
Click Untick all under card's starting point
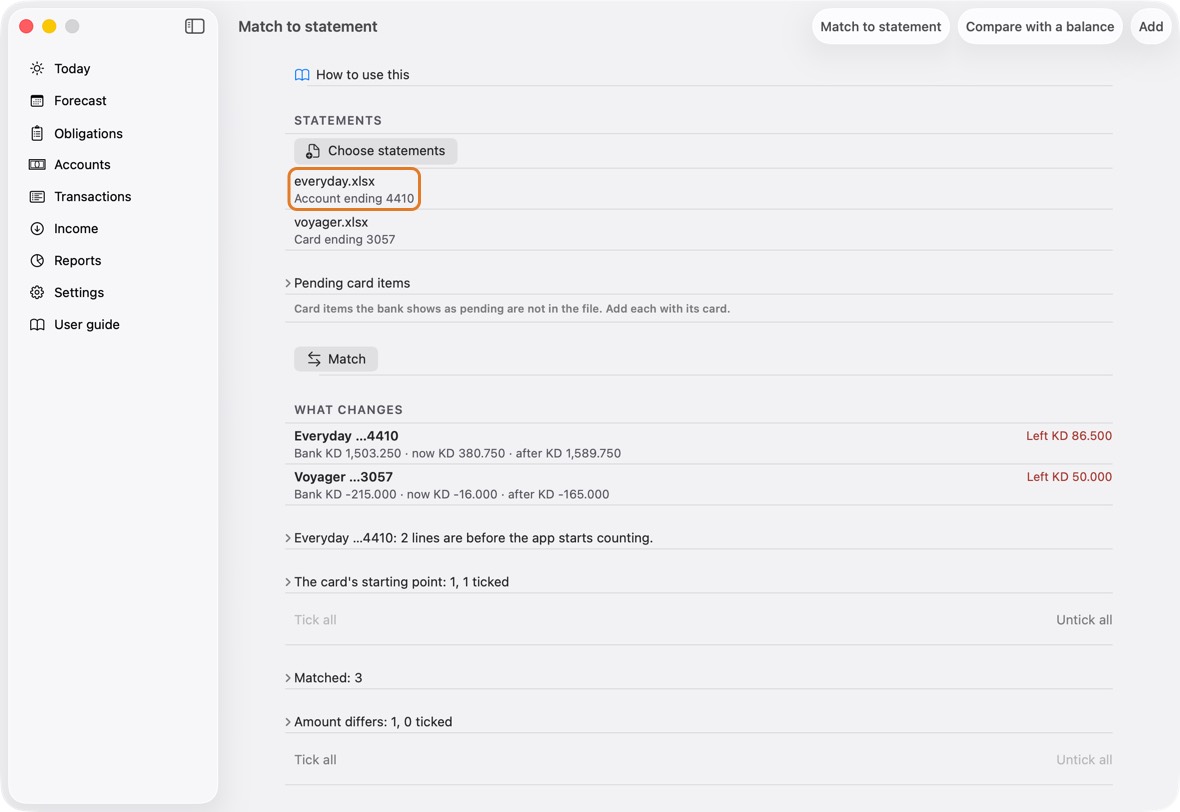click(1084, 620)
